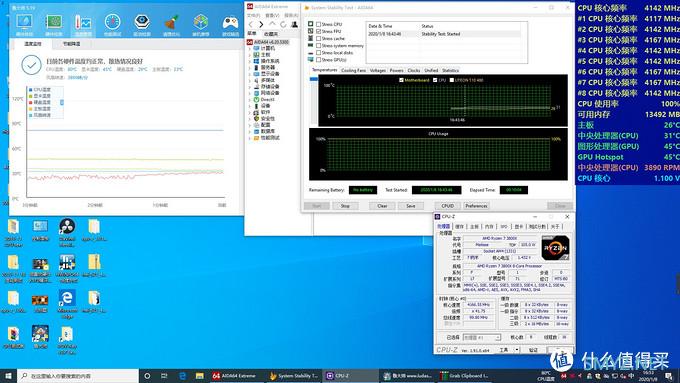The image size is (680, 383).
Task: Enable Stress system memory checkbox
Action: [319, 46]
